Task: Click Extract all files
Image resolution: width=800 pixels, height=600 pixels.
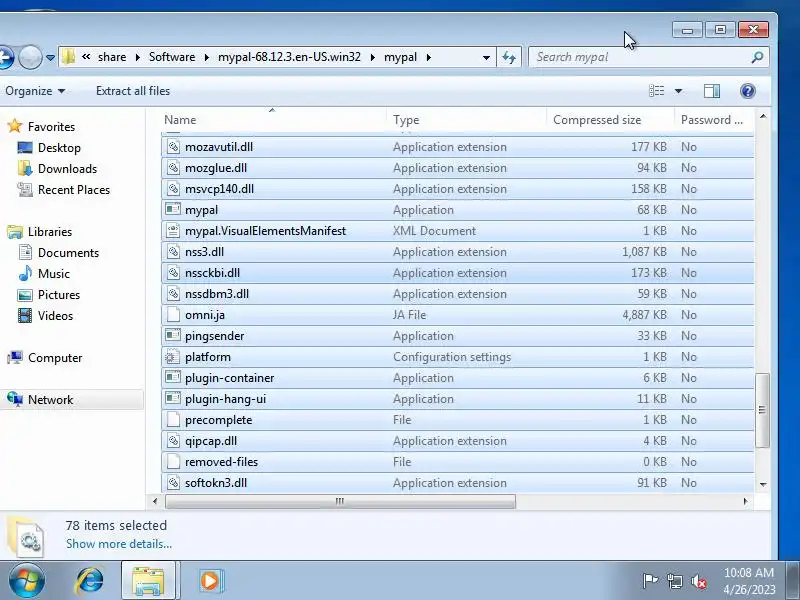Action: pyautogui.click(x=133, y=91)
